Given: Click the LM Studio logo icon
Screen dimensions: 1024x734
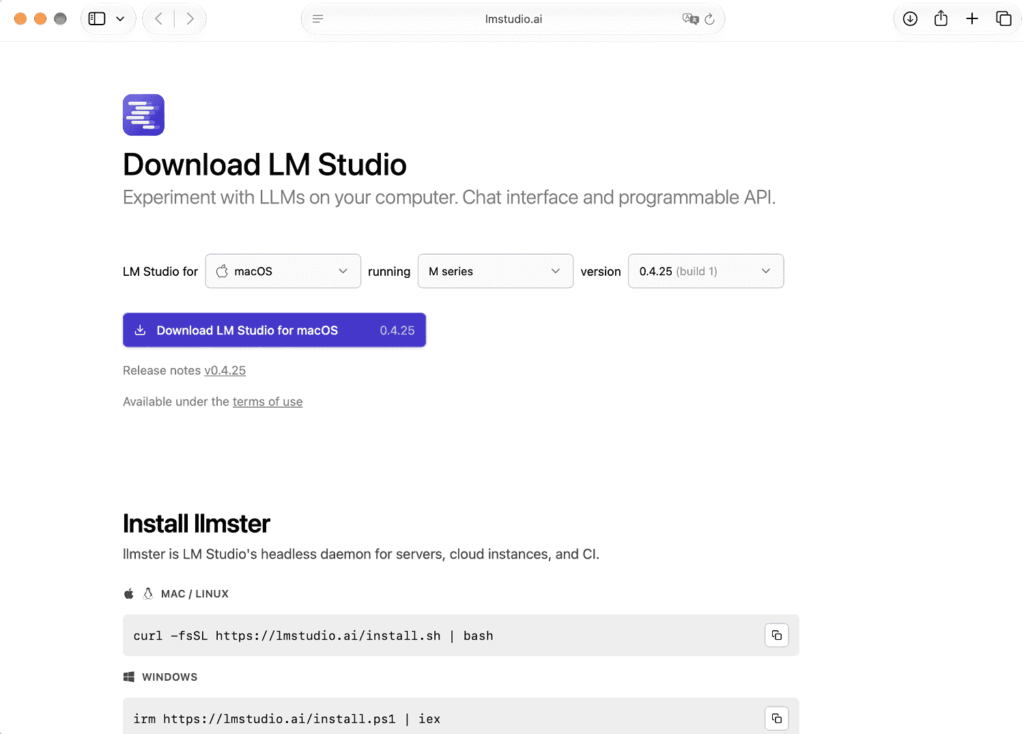Looking at the screenshot, I should [143, 115].
